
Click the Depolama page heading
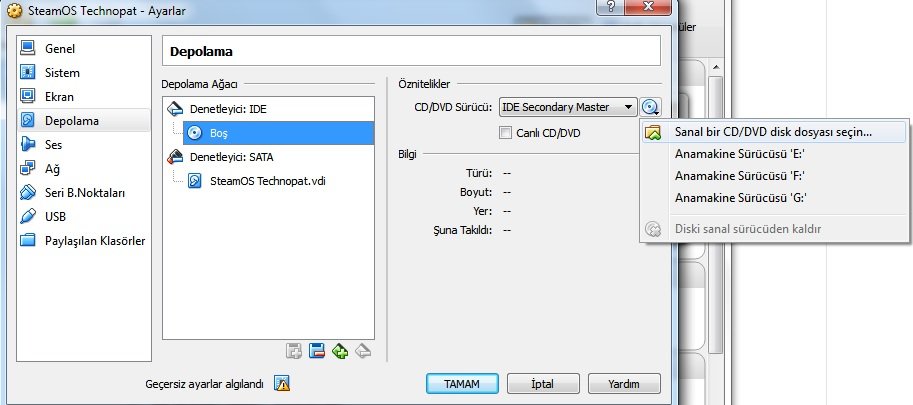click(201, 51)
